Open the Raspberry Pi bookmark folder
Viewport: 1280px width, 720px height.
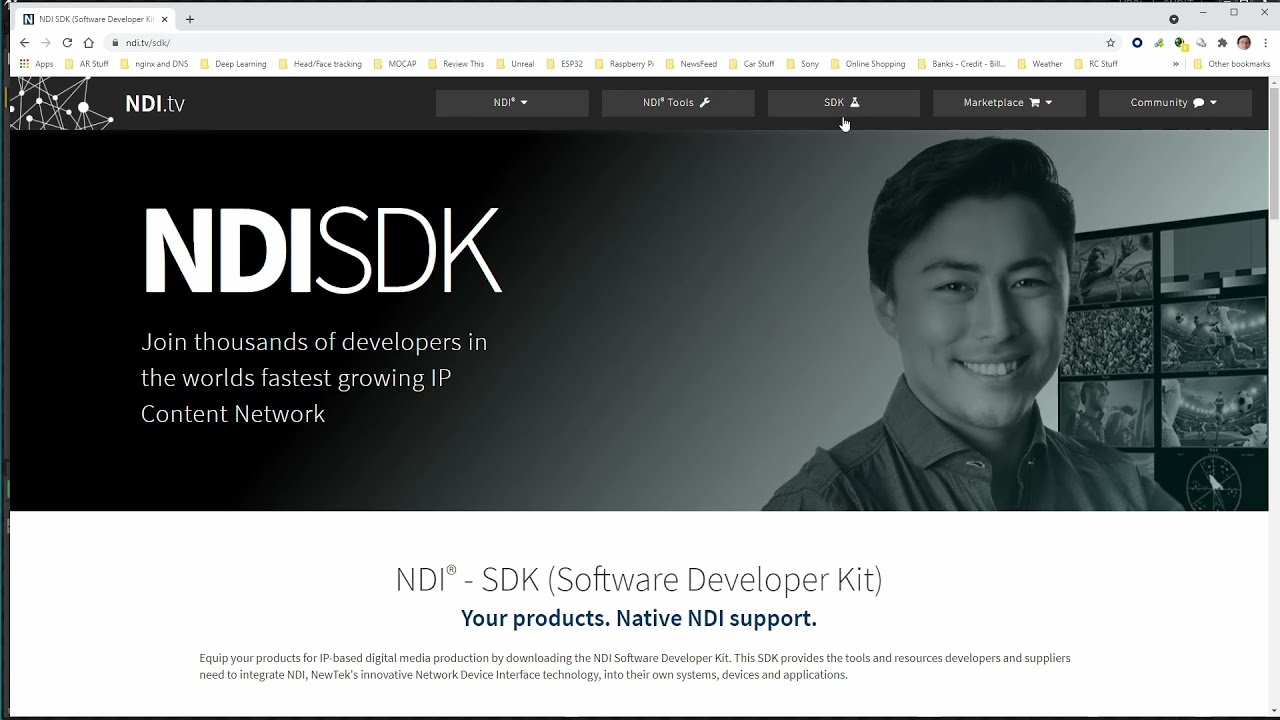(624, 64)
